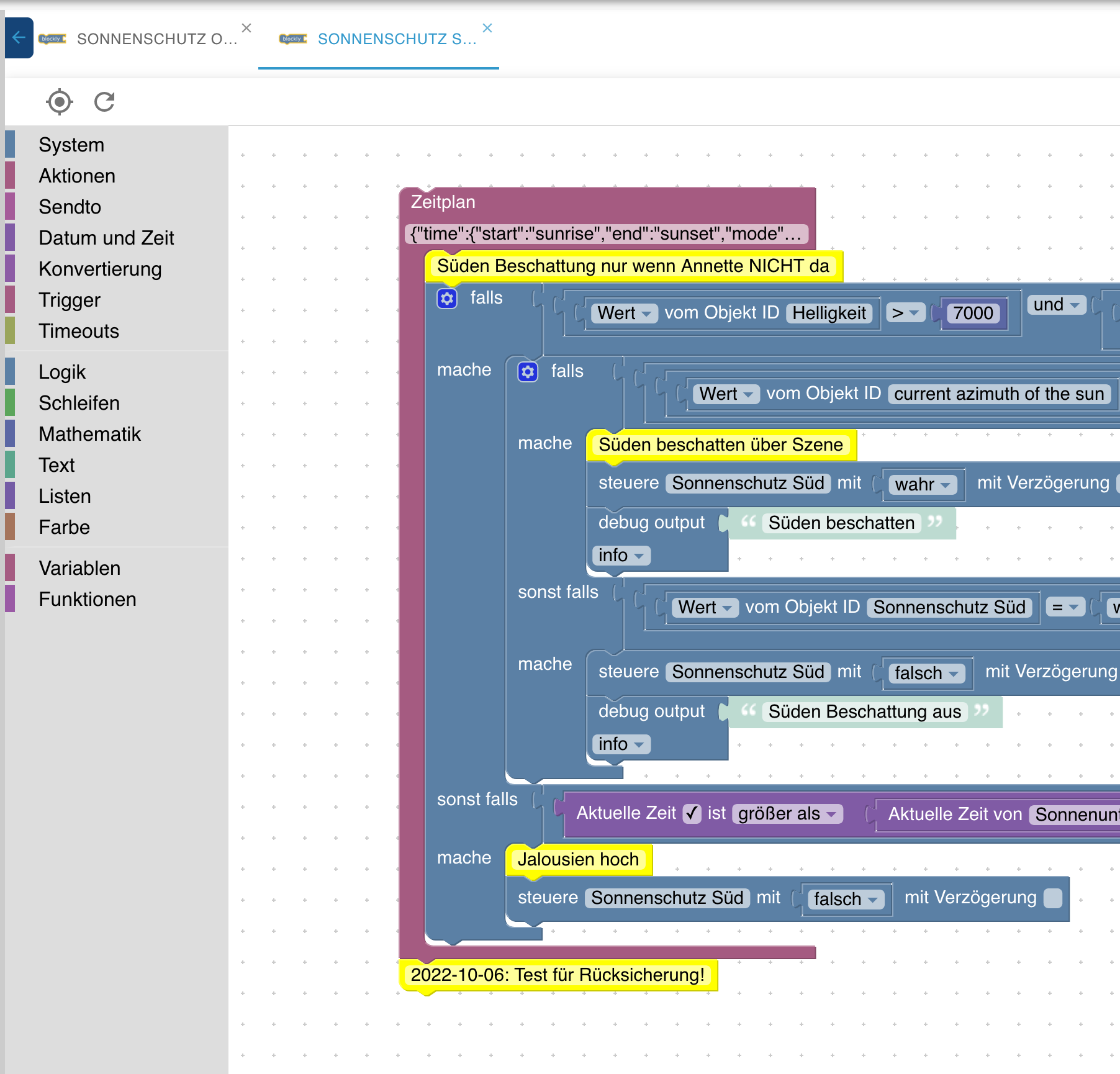This screenshot has width=1120, height=1074.
Task: Open the Listen block category
Action: coord(117,496)
